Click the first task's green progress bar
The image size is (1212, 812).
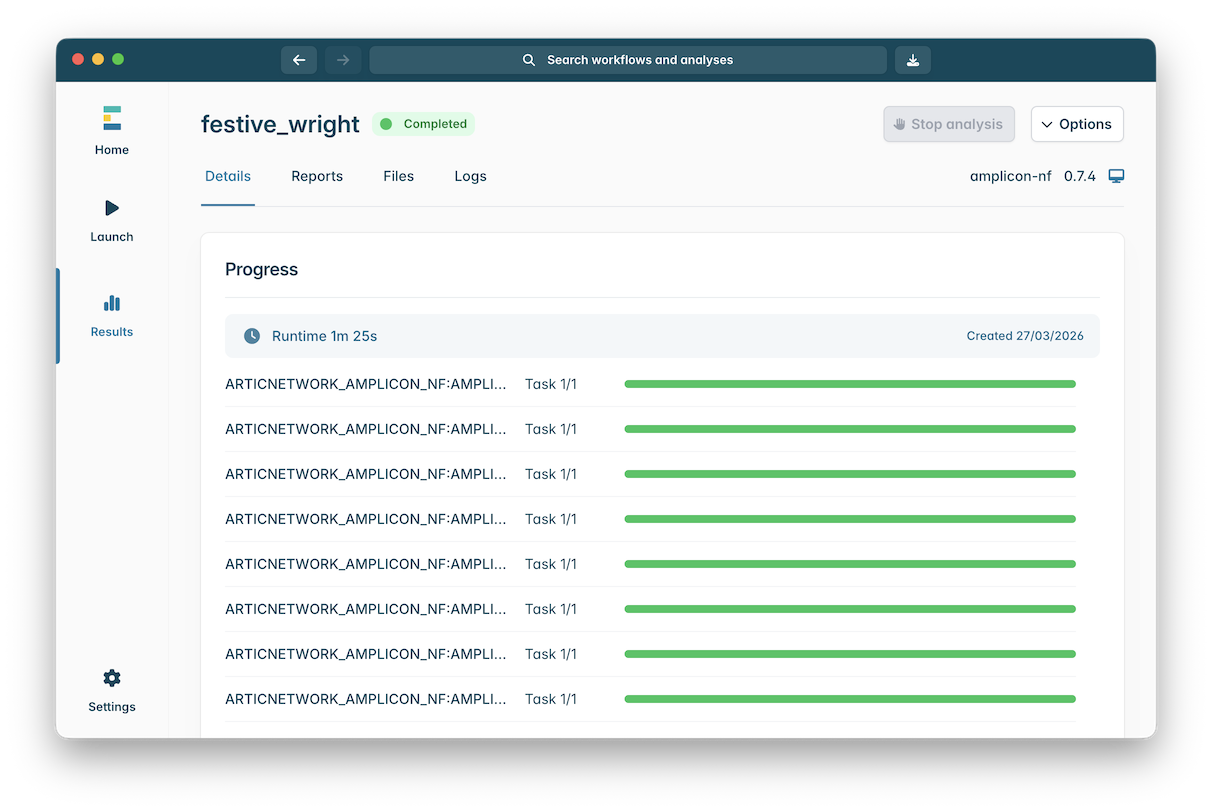click(x=849, y=384)
